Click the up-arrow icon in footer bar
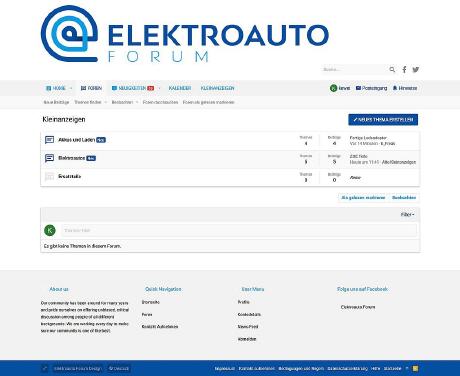This screenshot has height=376, width=460. 407,368
